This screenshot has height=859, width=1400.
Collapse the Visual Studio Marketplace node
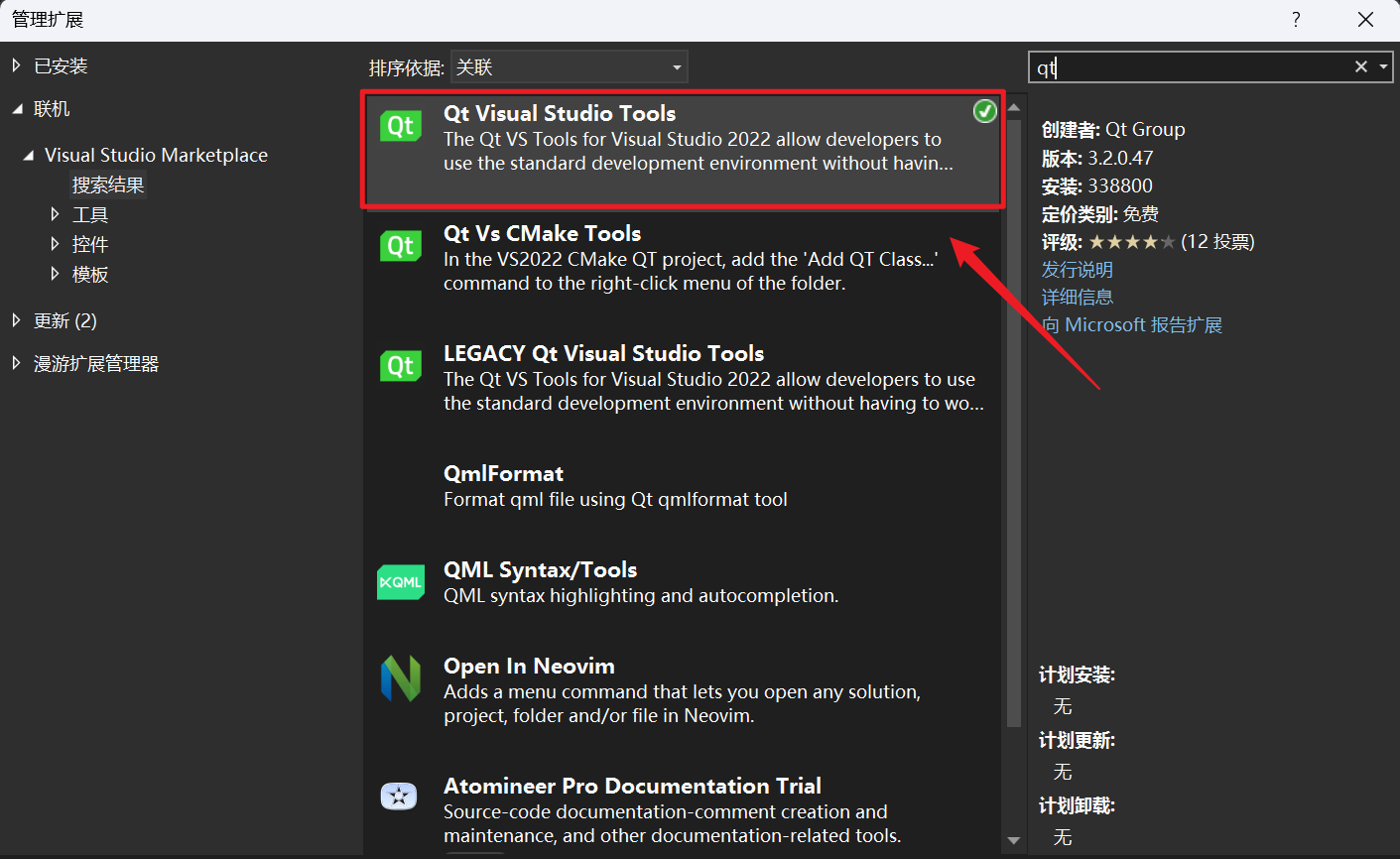point(29,155)
